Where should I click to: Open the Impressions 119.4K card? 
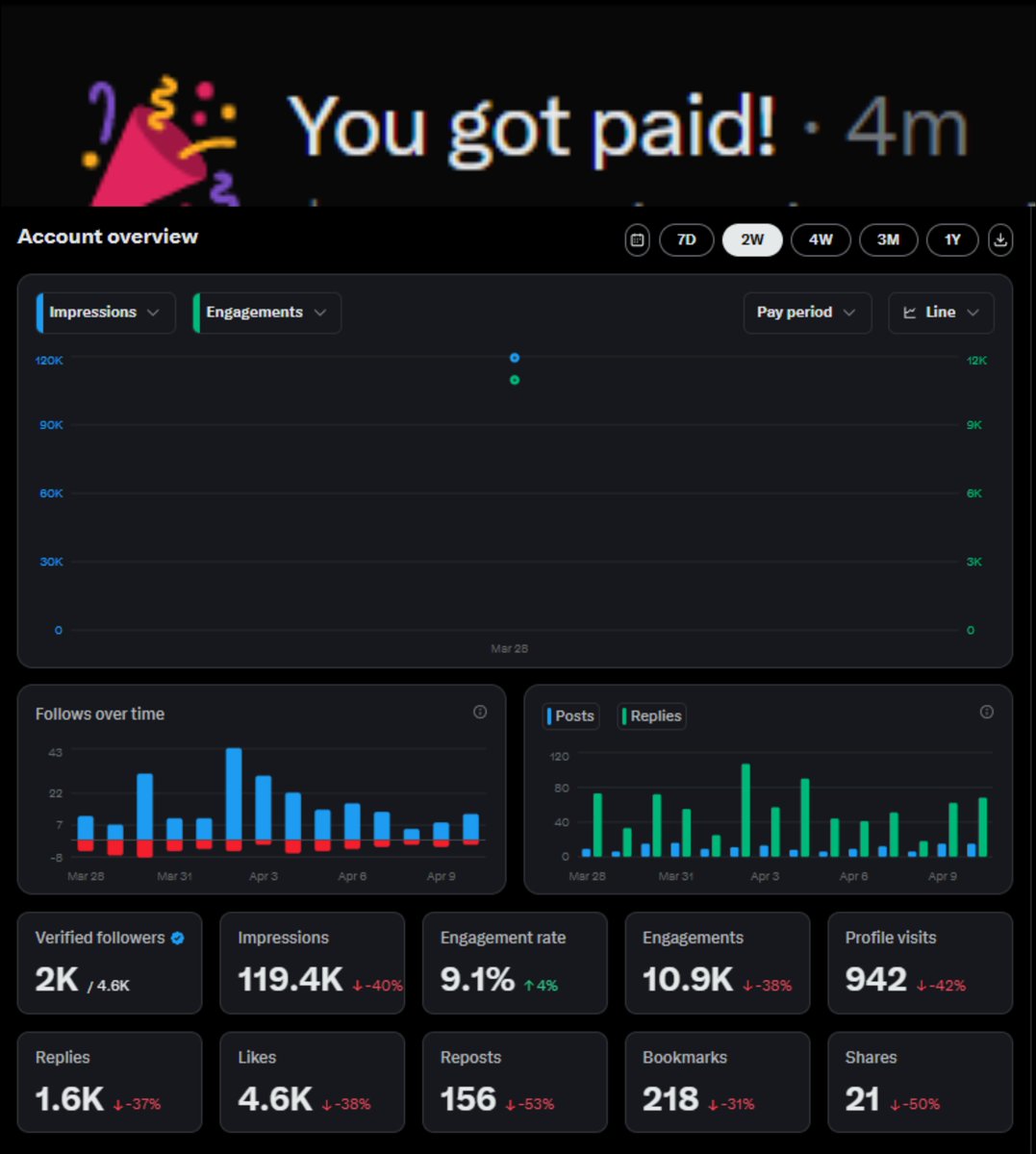313,963
